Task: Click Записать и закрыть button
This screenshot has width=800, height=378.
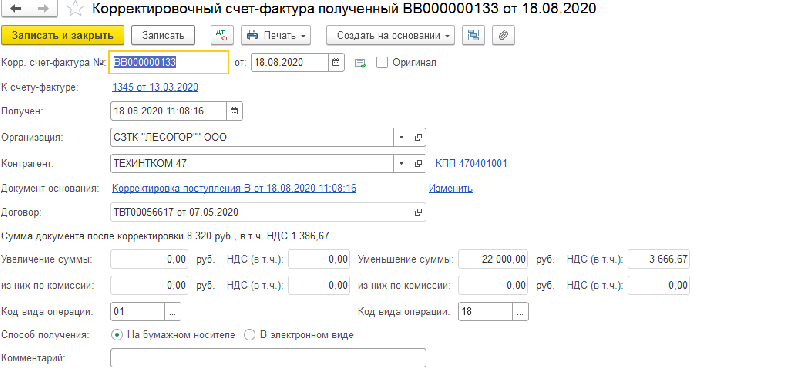Action: click(x=63, y=35)
